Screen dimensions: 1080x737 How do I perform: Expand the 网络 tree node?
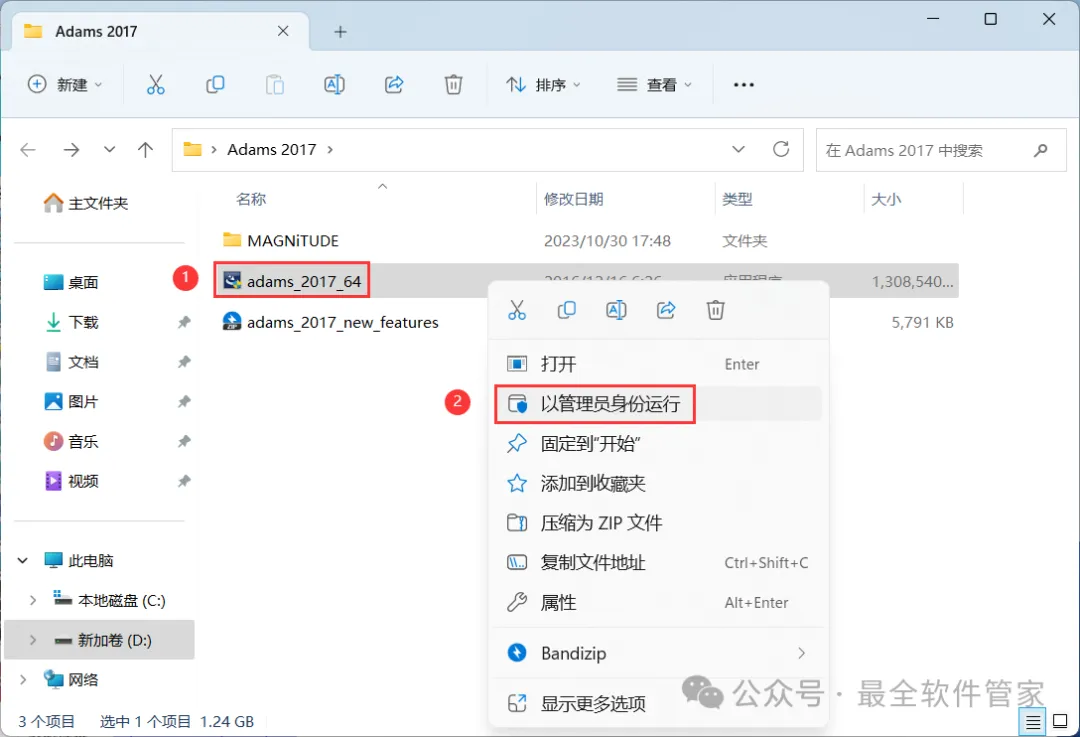[23, 680]
